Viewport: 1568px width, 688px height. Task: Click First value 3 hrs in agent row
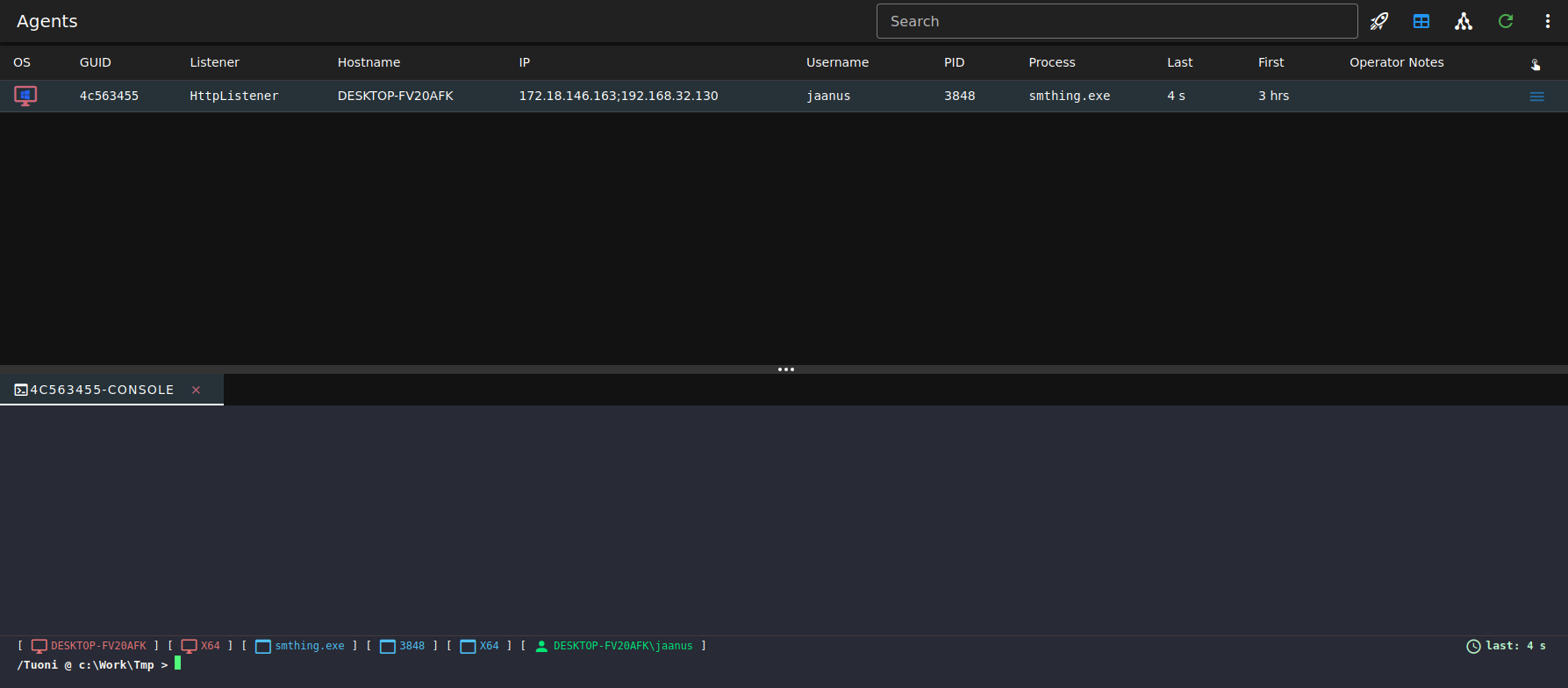(1274, 96)
